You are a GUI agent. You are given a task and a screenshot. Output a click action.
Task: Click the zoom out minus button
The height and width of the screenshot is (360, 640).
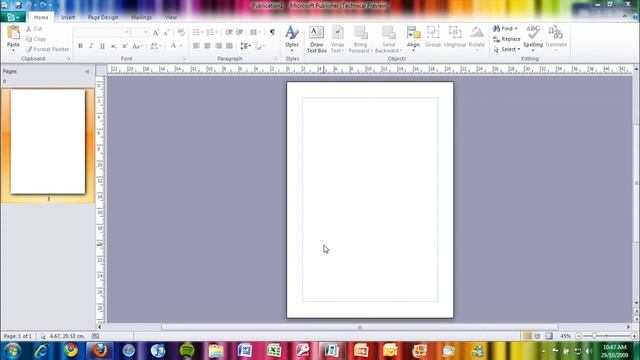[579, 336]
